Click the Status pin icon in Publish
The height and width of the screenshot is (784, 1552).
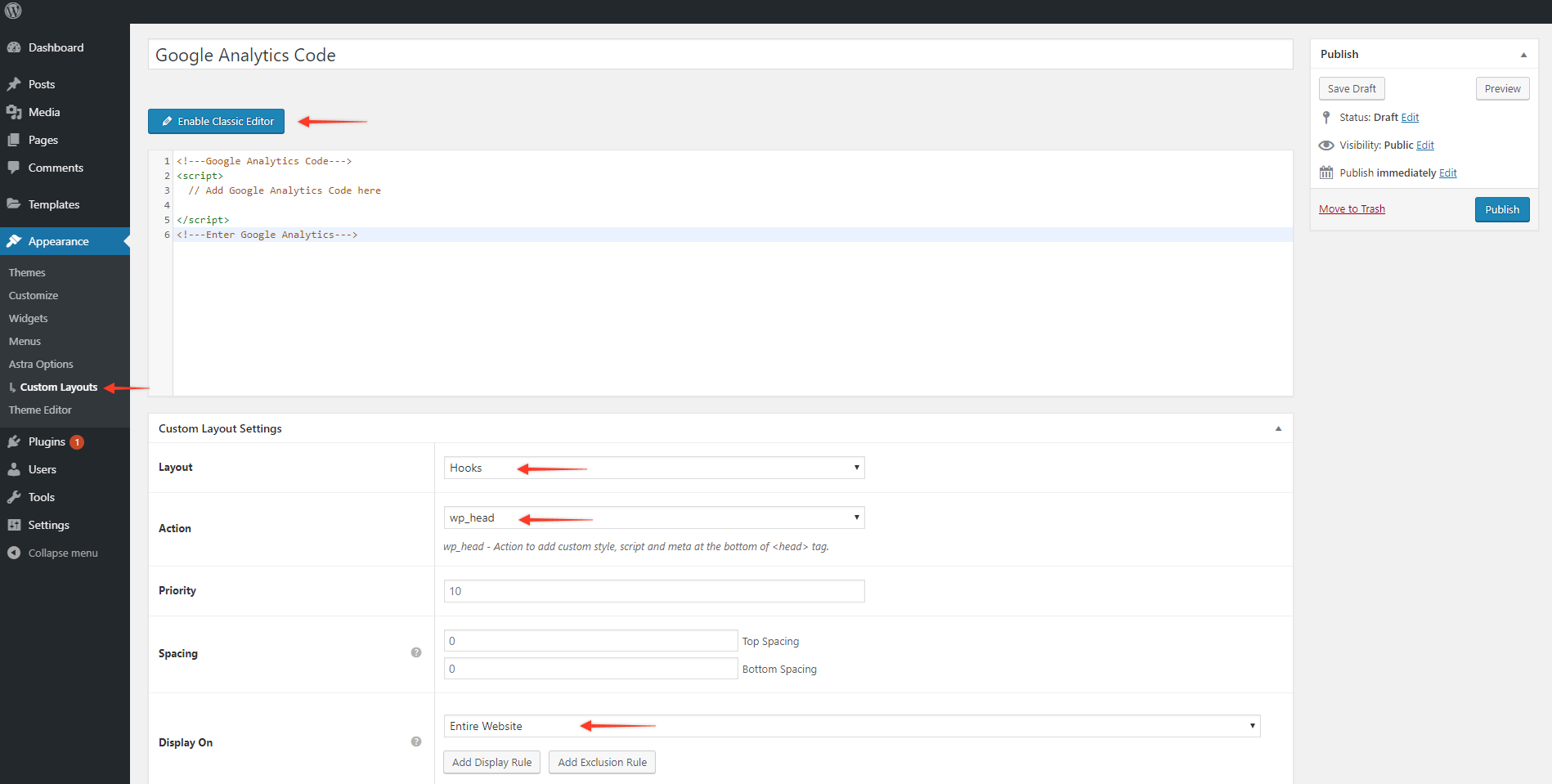coord(1326,118)
